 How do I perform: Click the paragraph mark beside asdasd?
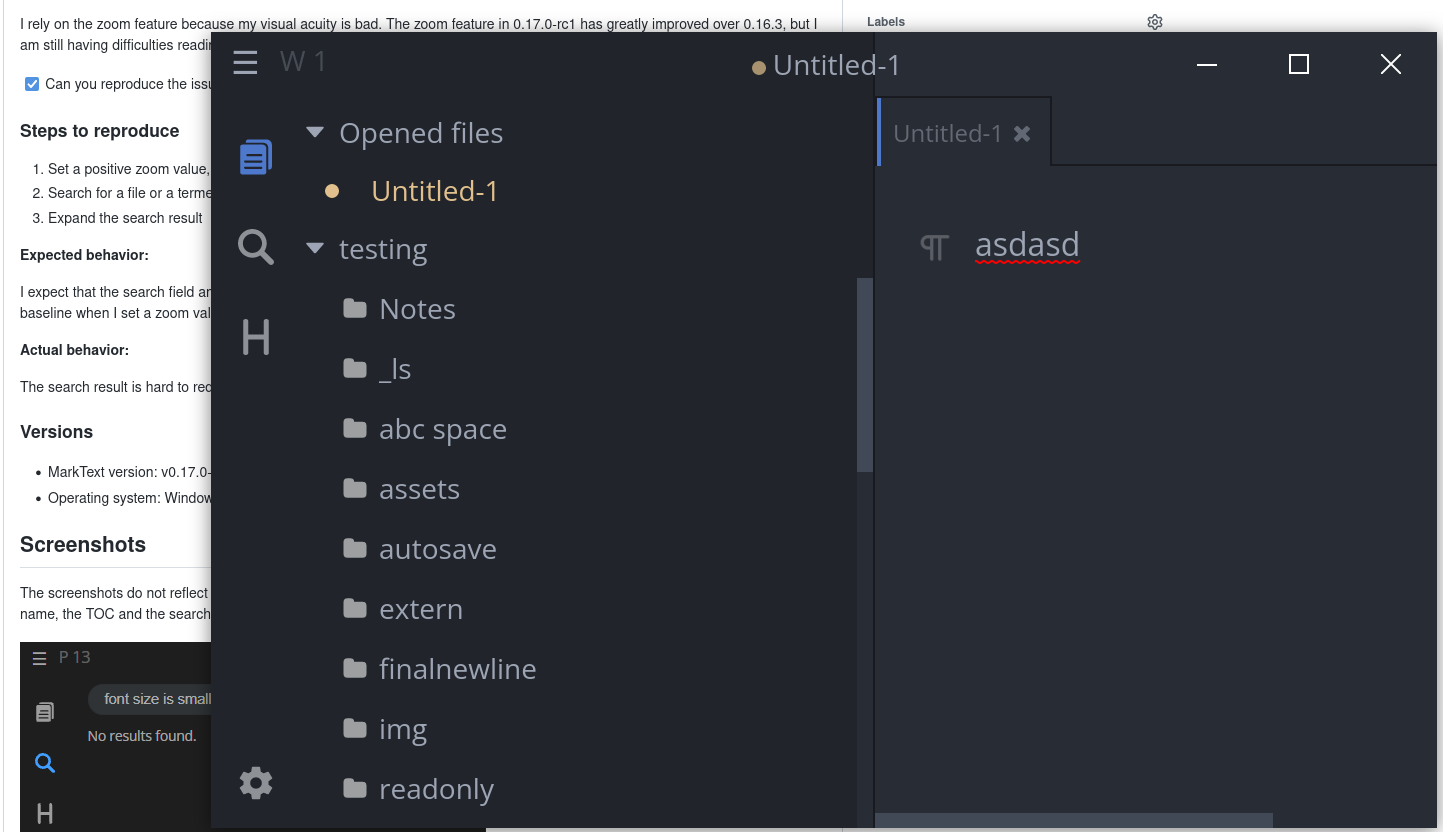pyautogui.click(x=934, y=247)
